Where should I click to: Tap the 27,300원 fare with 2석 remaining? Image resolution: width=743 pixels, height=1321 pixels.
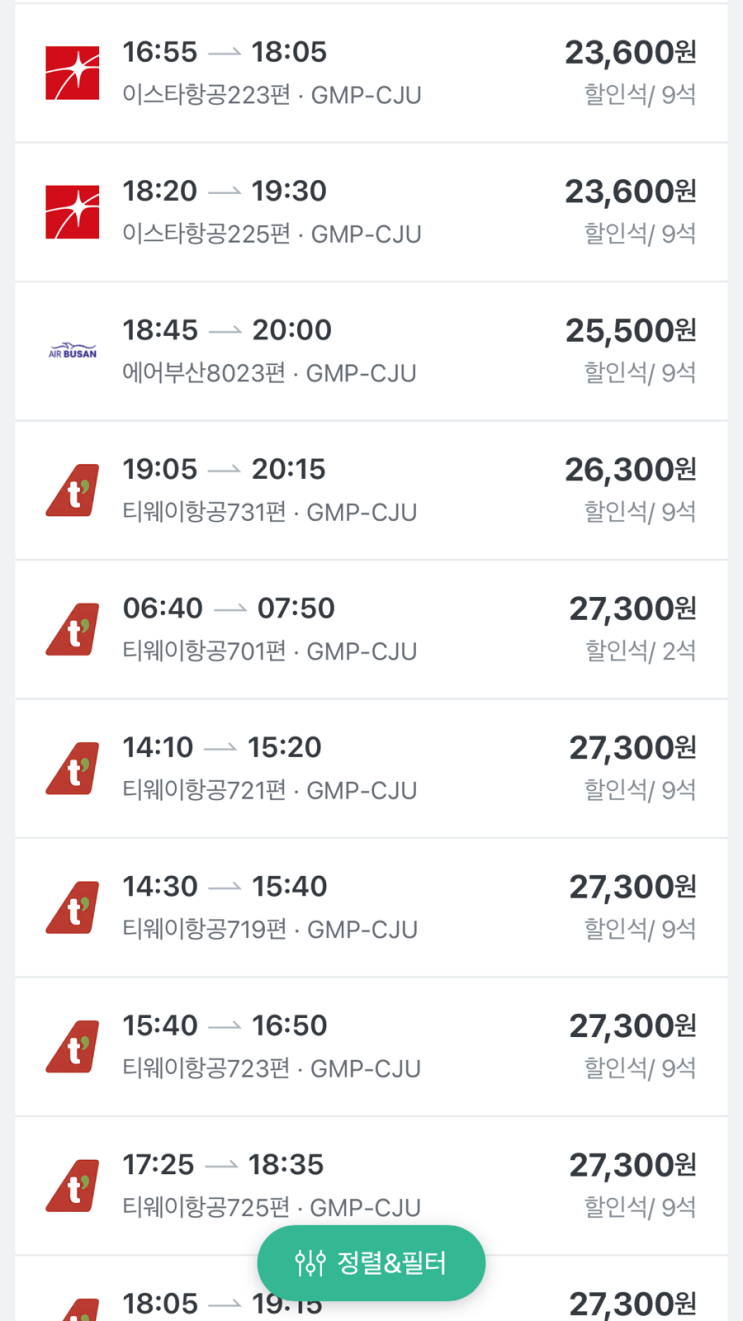coord(632,609)
